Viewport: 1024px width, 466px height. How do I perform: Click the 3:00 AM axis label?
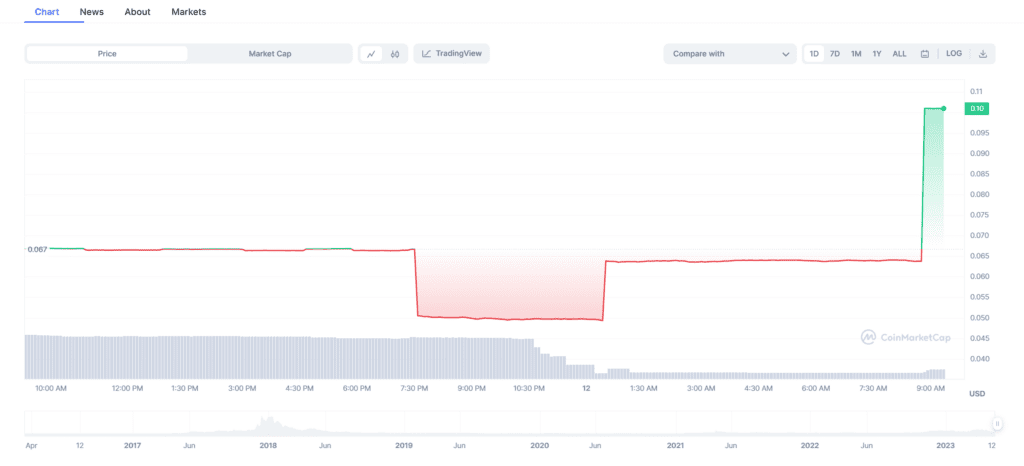701,388
